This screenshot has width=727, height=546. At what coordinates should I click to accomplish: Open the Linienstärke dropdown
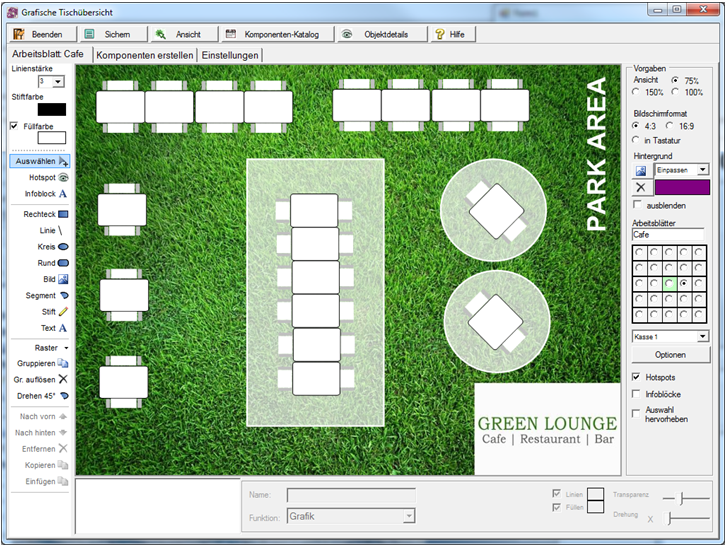click(x=58, y=81)
